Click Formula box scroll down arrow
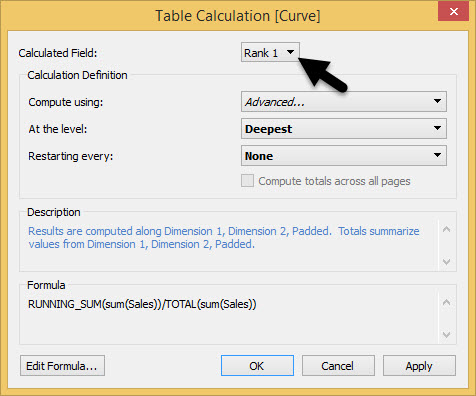The image size is (476, 396). tap(446, 334)
